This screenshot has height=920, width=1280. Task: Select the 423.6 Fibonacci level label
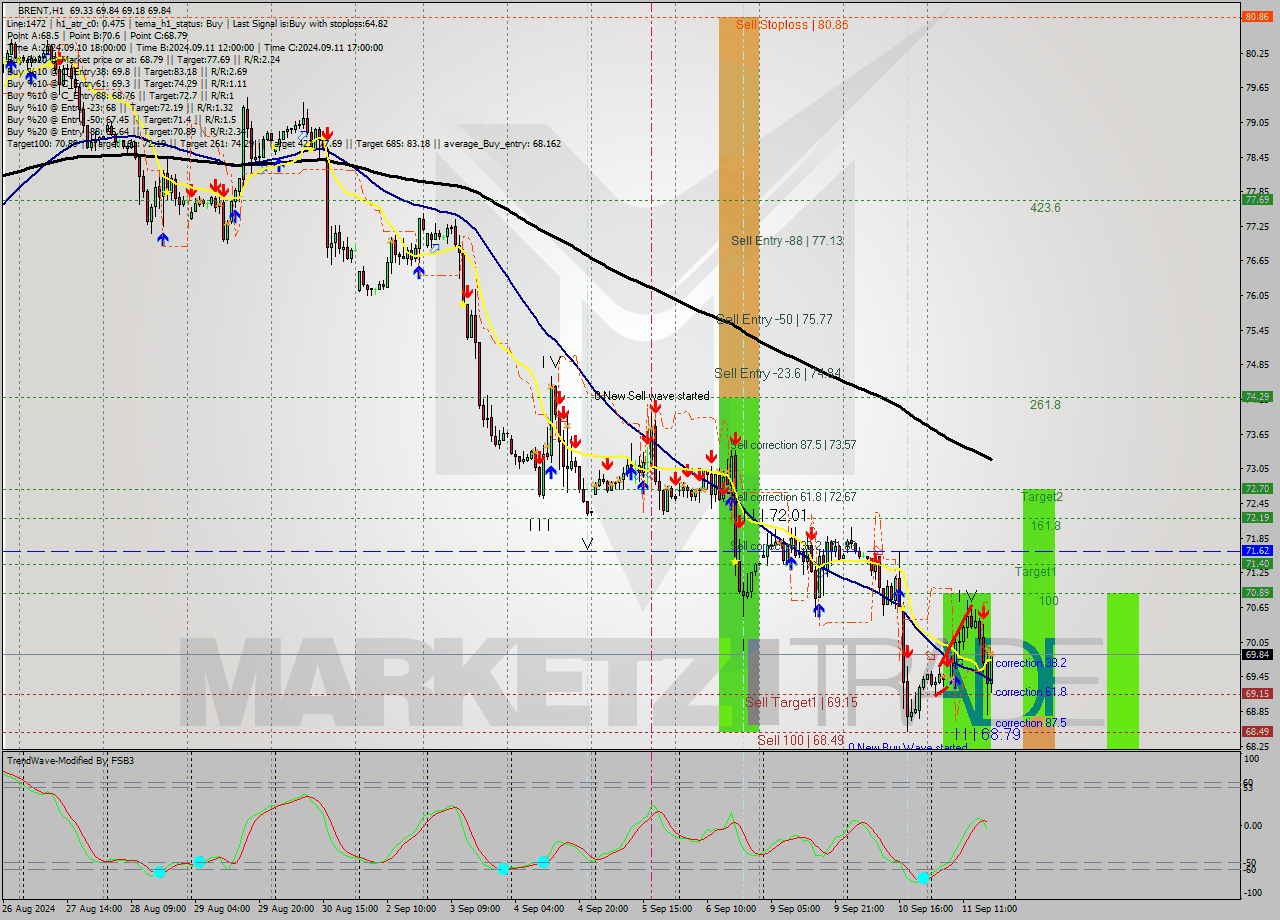pos(1045,208)
